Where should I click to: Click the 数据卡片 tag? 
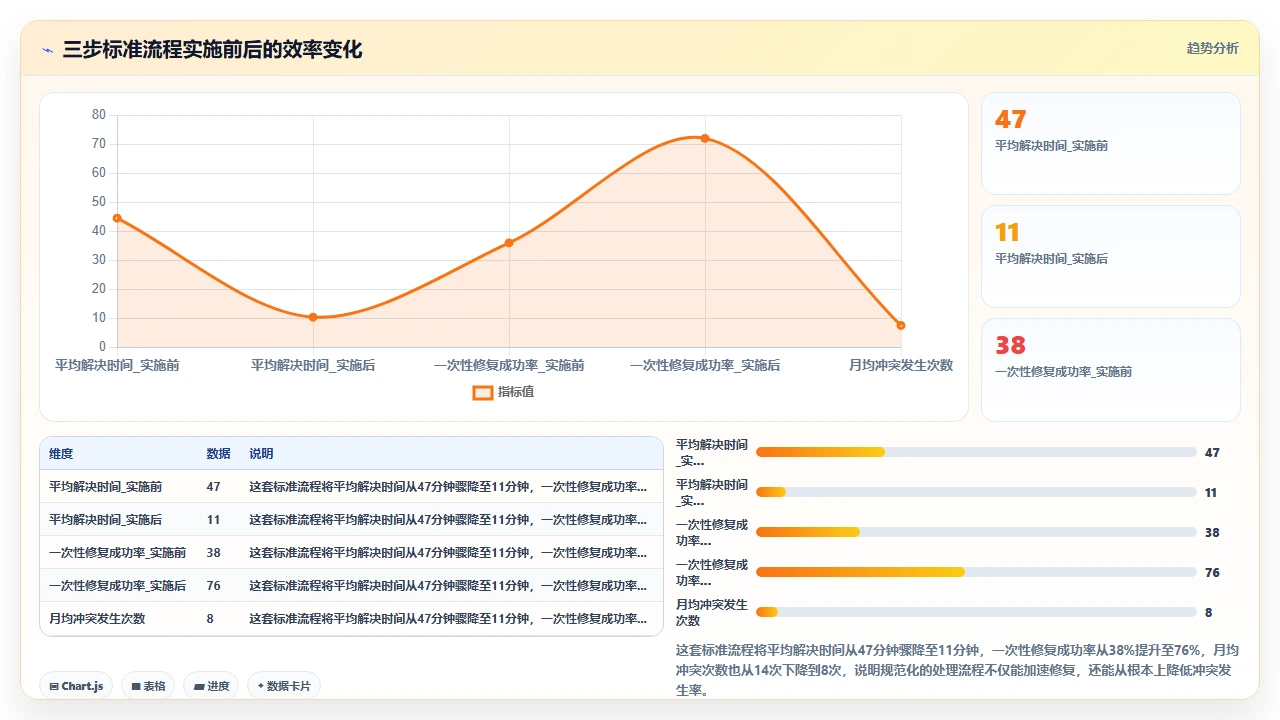tap(284, 686)
